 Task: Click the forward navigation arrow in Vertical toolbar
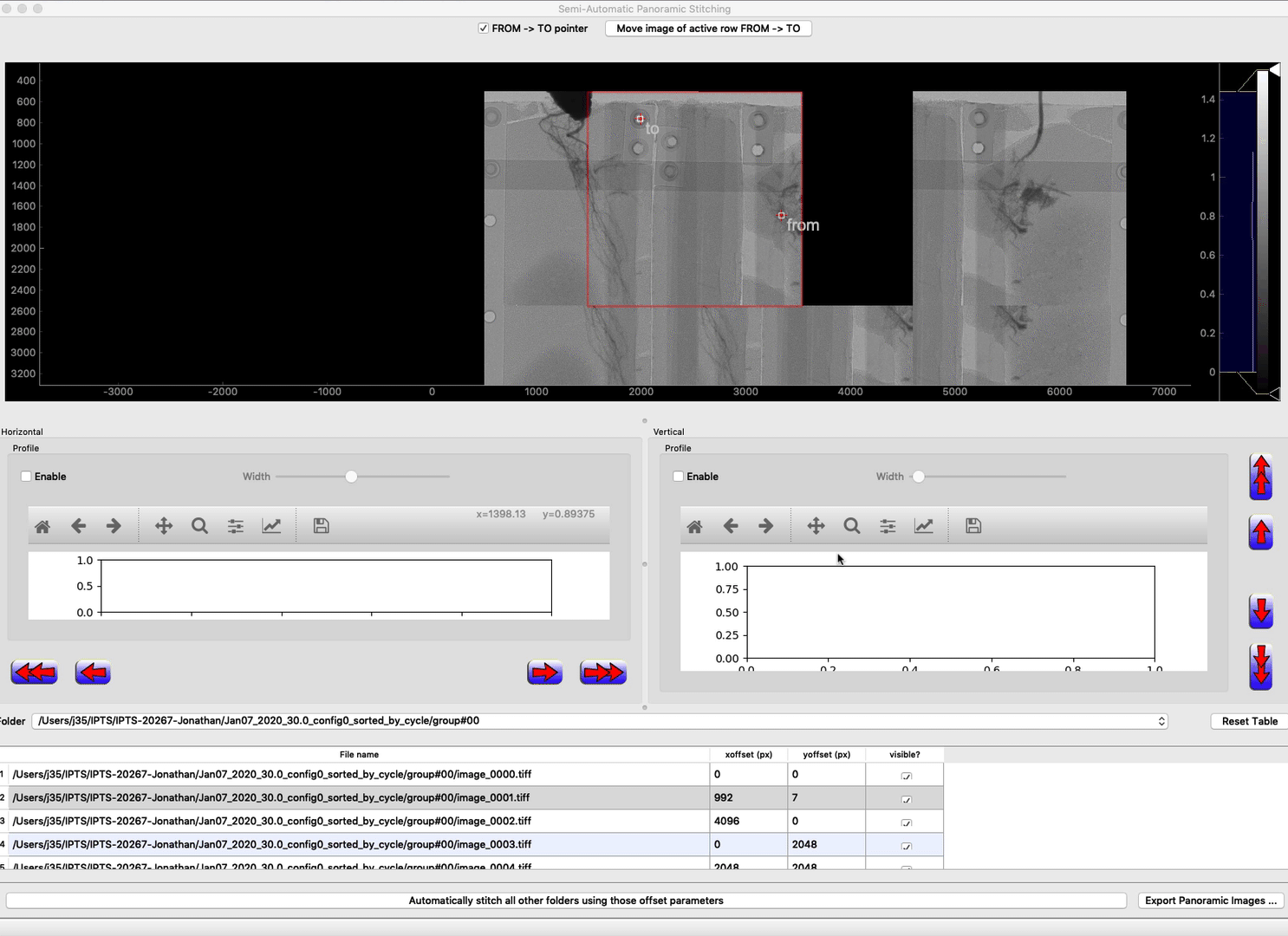click(x=766, y=525)
